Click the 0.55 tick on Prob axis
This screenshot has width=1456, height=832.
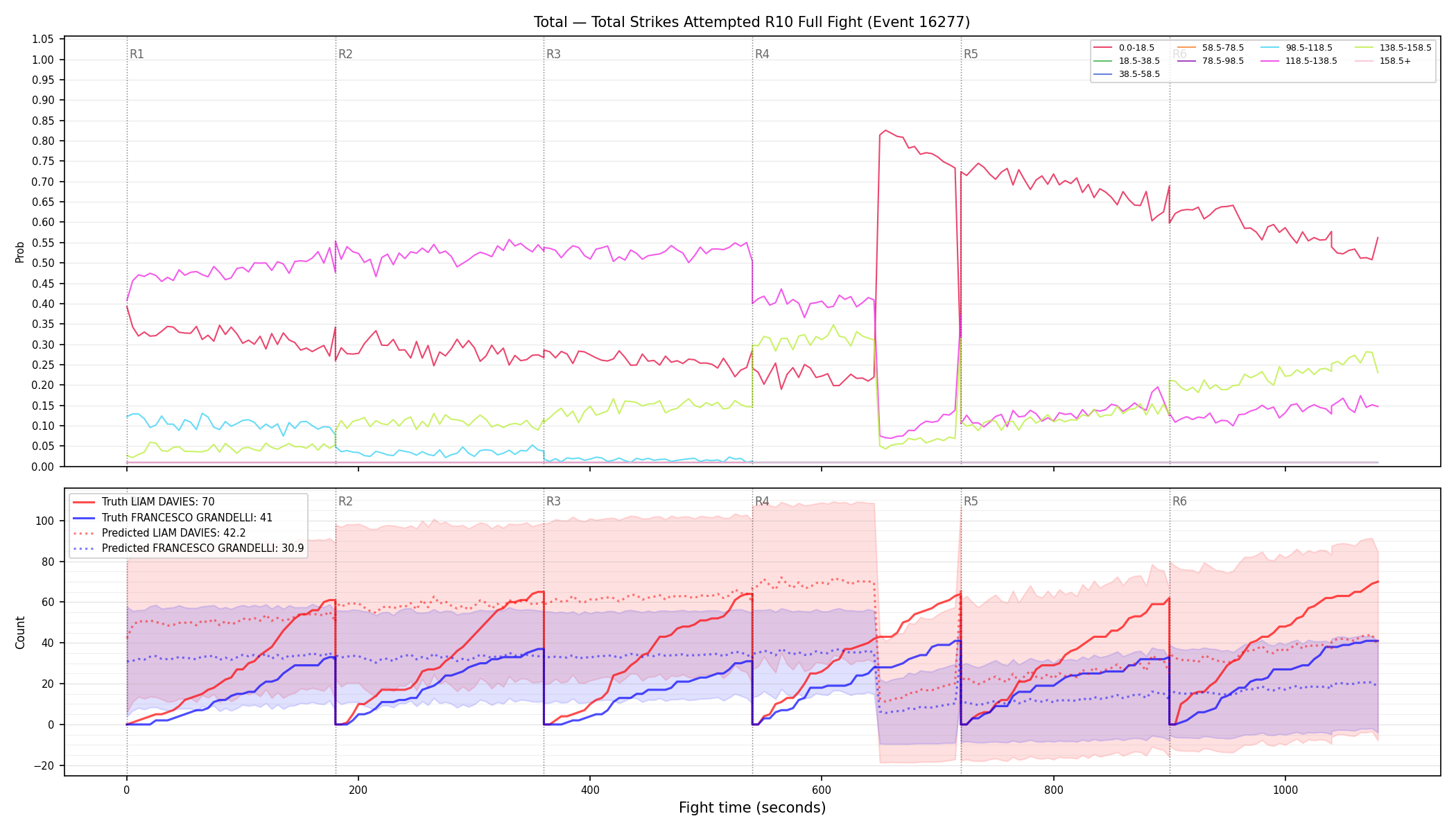pos(43,243)
